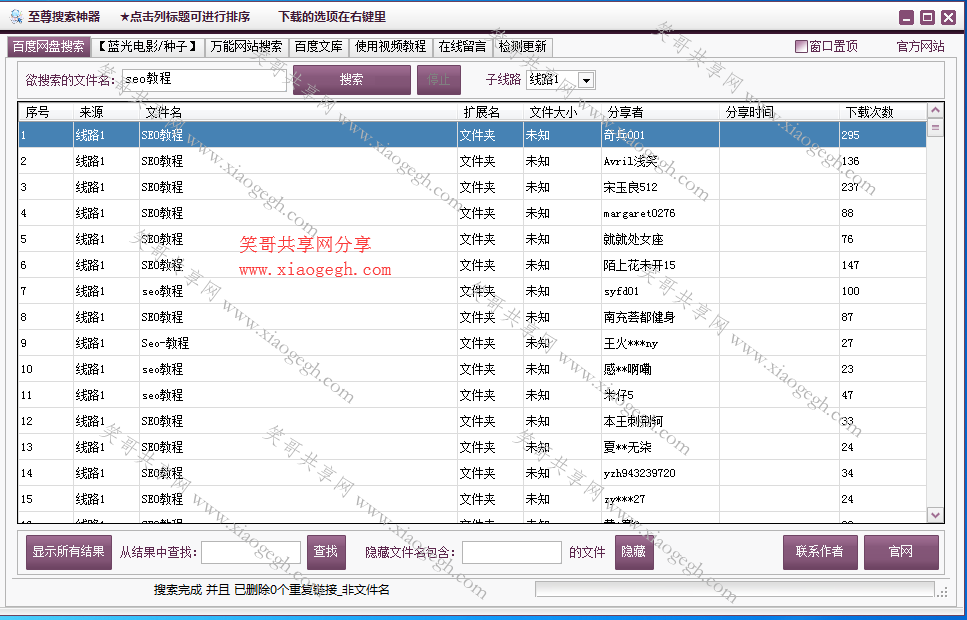
Task: Click the 搜索 button
Action: pyautogui.click(x=352, y=80)
